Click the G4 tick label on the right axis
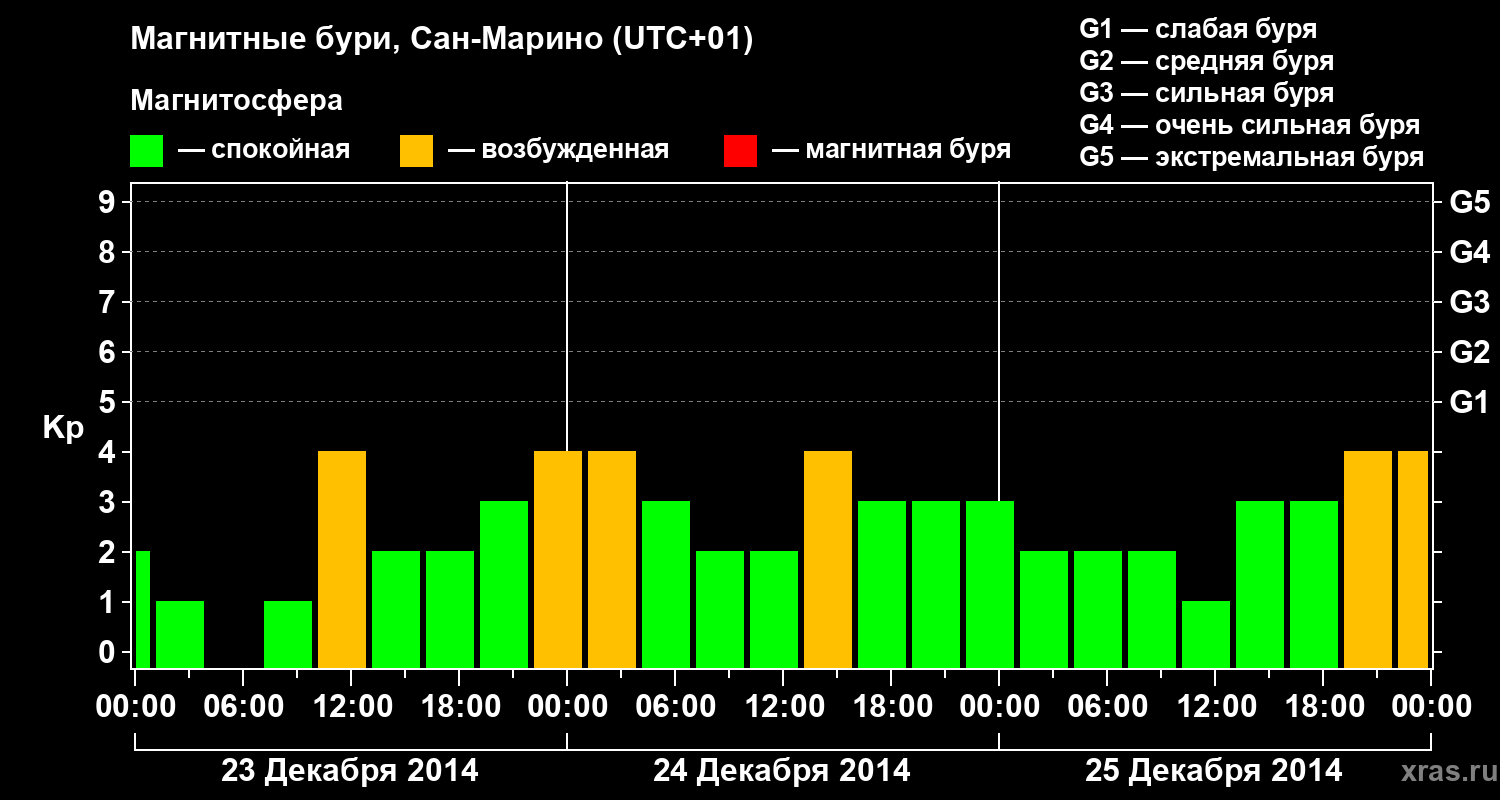This screenshot has height=800, width=1500. pos(1470,252)
